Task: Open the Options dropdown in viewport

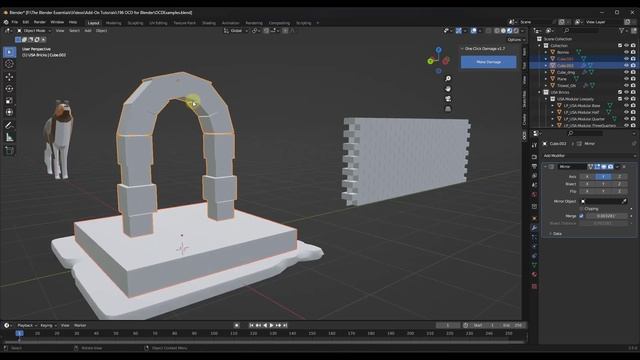Action: coord(516,40)
